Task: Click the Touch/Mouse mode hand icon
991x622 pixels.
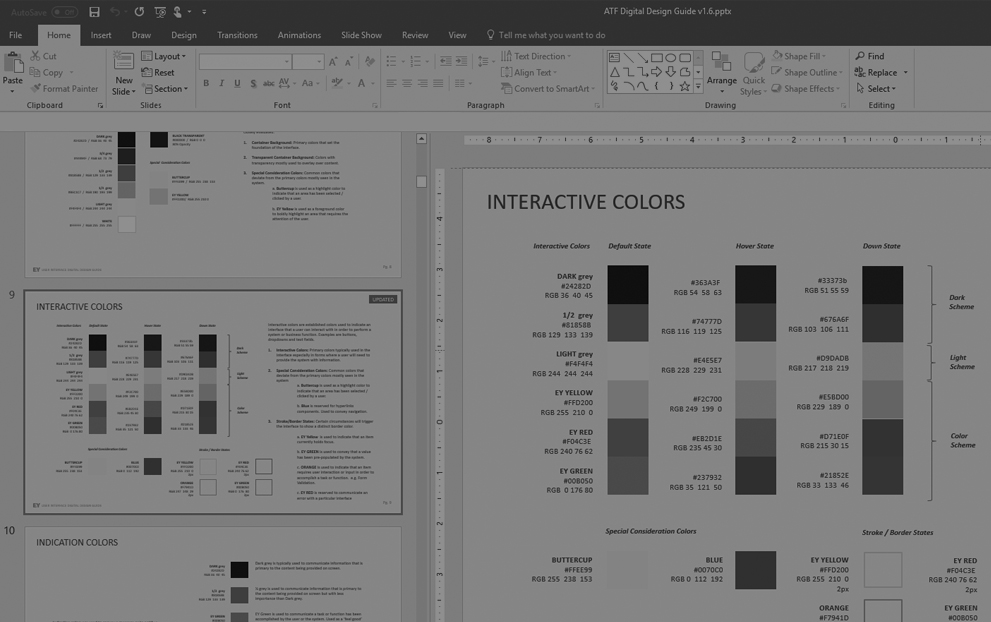Action: [178, 11]
